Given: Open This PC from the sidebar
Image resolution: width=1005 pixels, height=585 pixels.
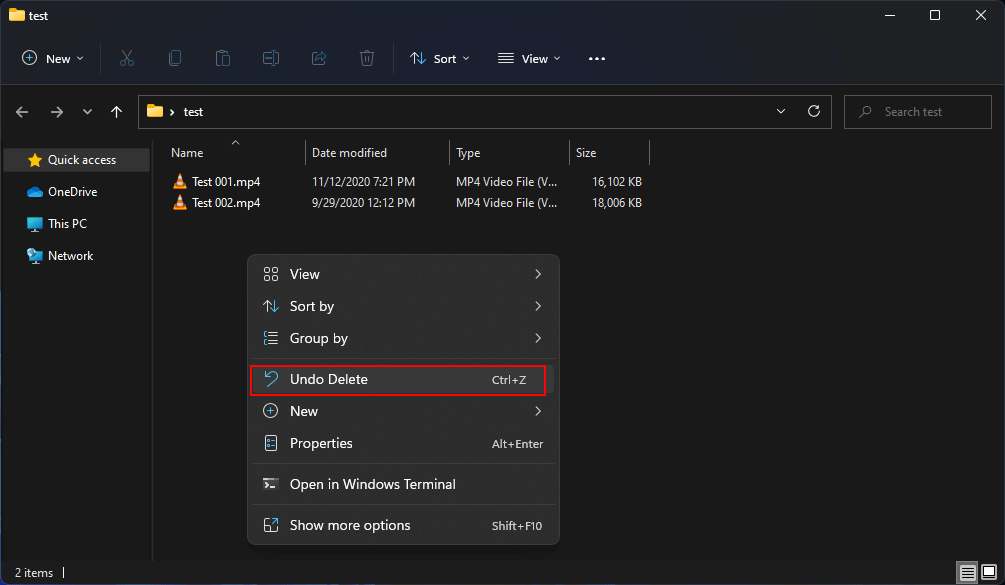Looking at the screenshot, I should [68, 223].
